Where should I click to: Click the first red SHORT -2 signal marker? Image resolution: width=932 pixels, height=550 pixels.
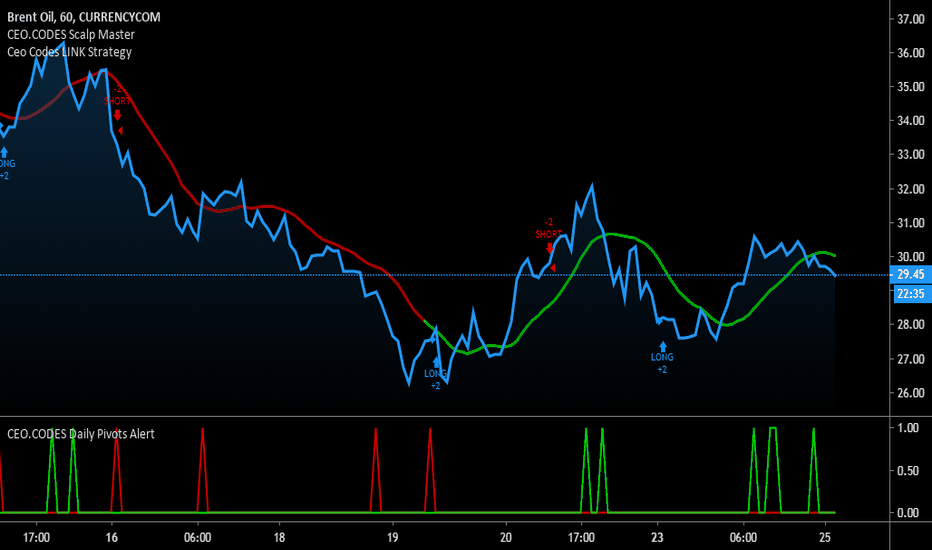[x=117, y=101]
